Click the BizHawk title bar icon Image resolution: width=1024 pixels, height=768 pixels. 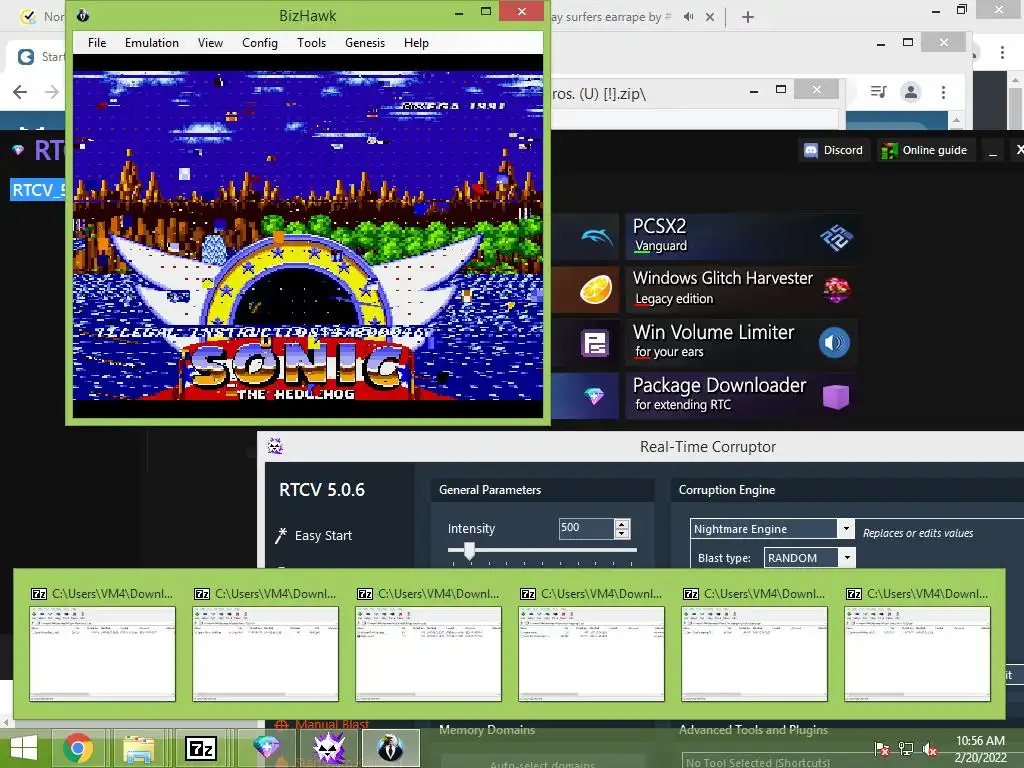coord(83,15)
